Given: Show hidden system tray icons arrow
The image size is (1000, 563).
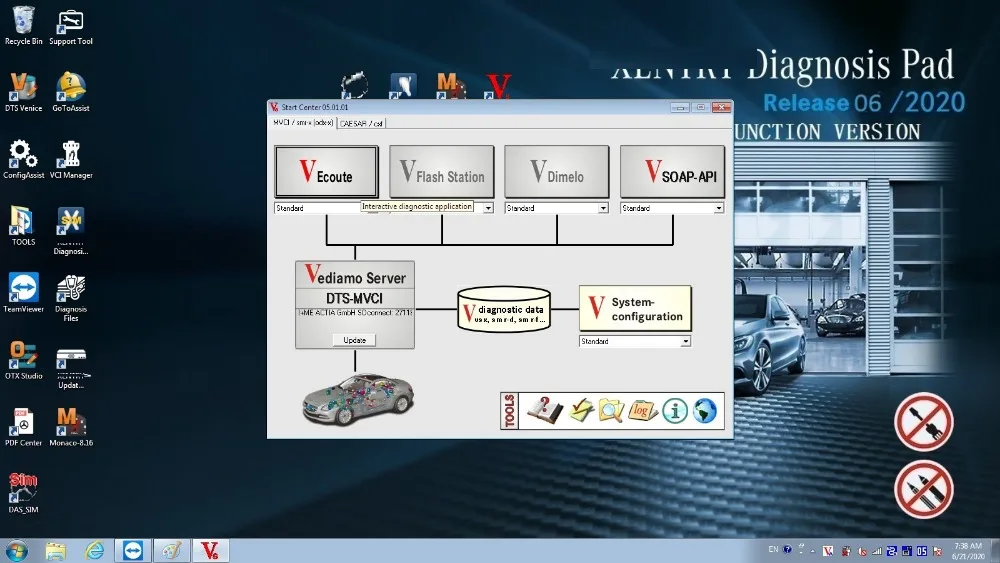Looking at the screenshot, I should (812, 551).
